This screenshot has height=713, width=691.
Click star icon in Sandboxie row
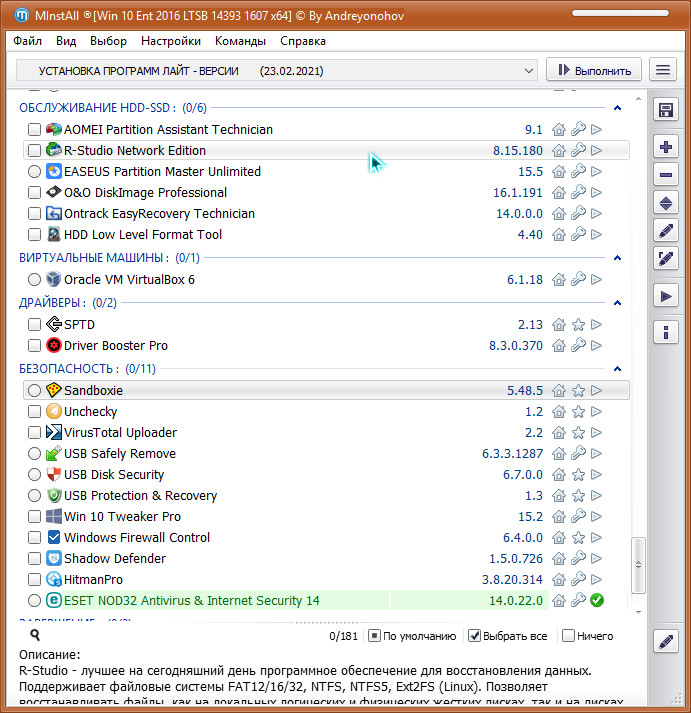point(578,391)
